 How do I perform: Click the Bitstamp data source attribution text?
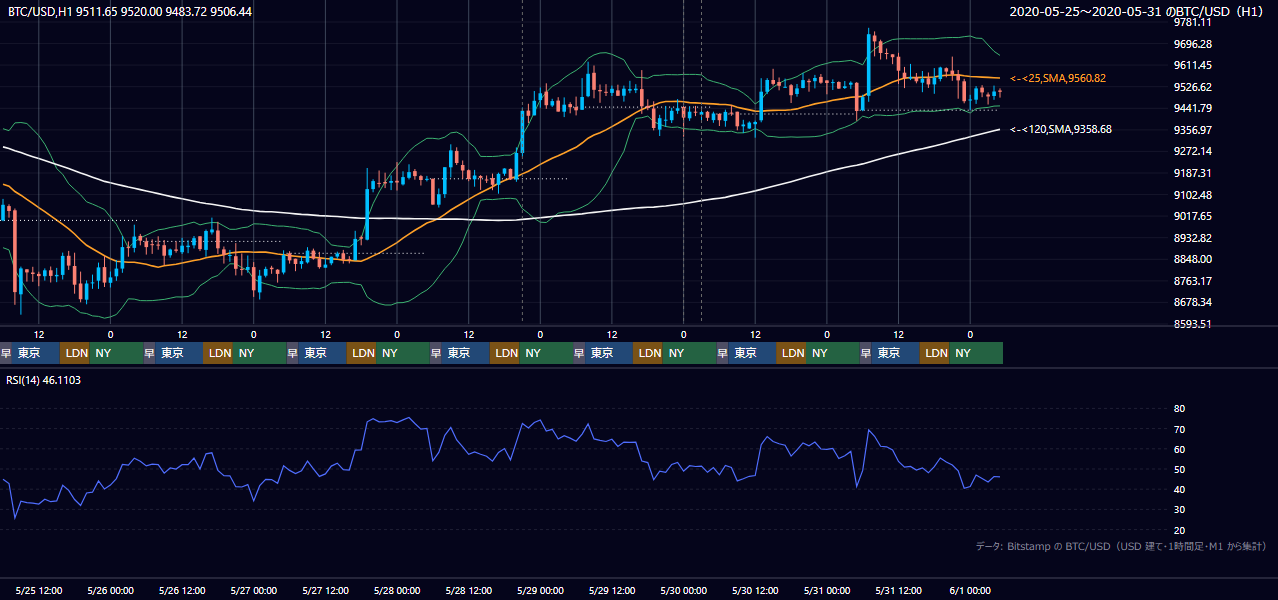[1121, 547]
